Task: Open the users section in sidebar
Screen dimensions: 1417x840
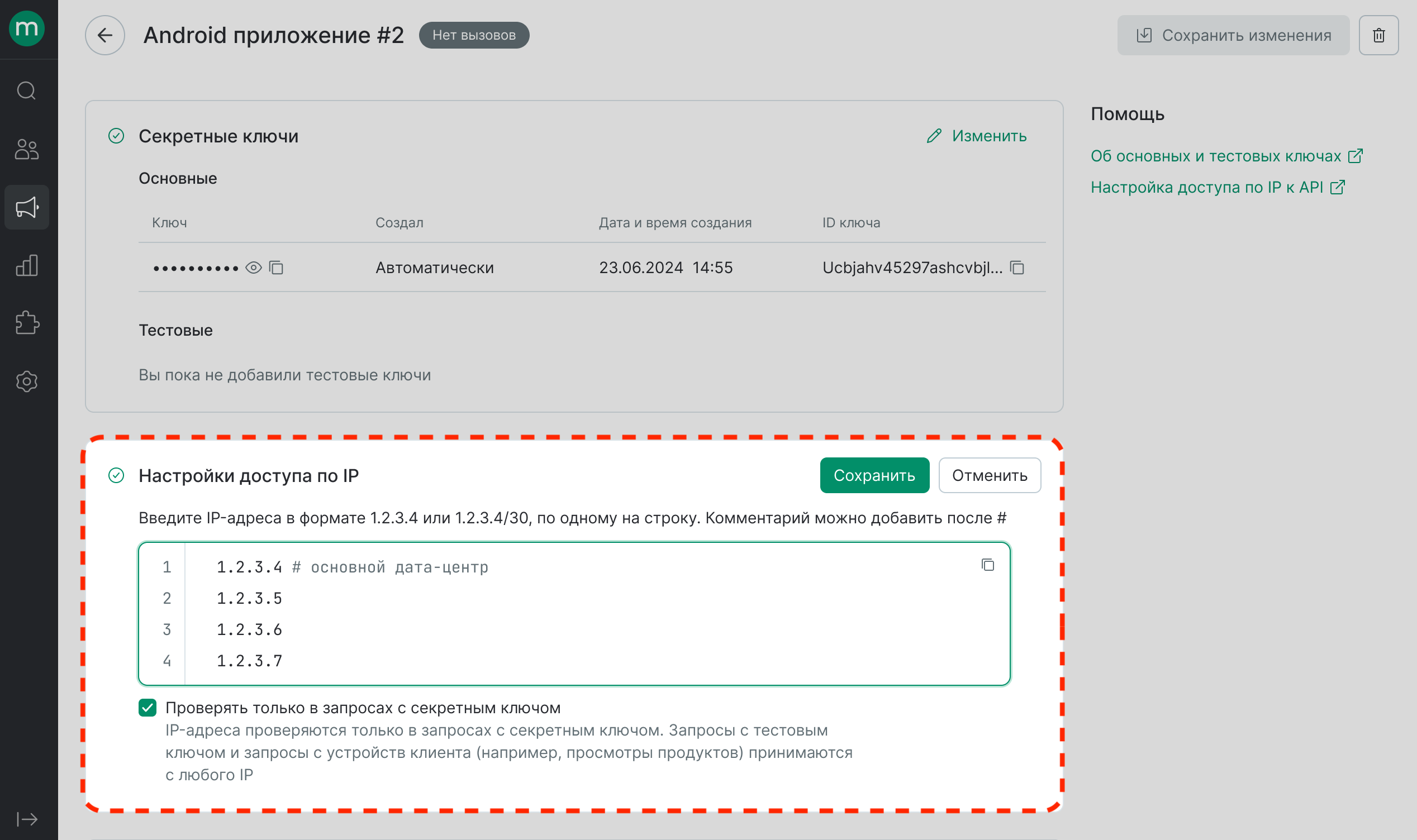Action: [x=27, y=150]
